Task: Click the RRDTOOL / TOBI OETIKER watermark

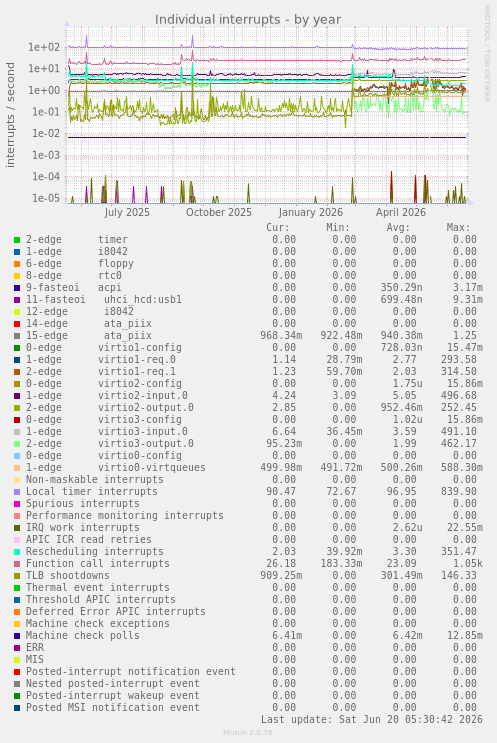Action: pyautogui.click(x=487, y=54)
